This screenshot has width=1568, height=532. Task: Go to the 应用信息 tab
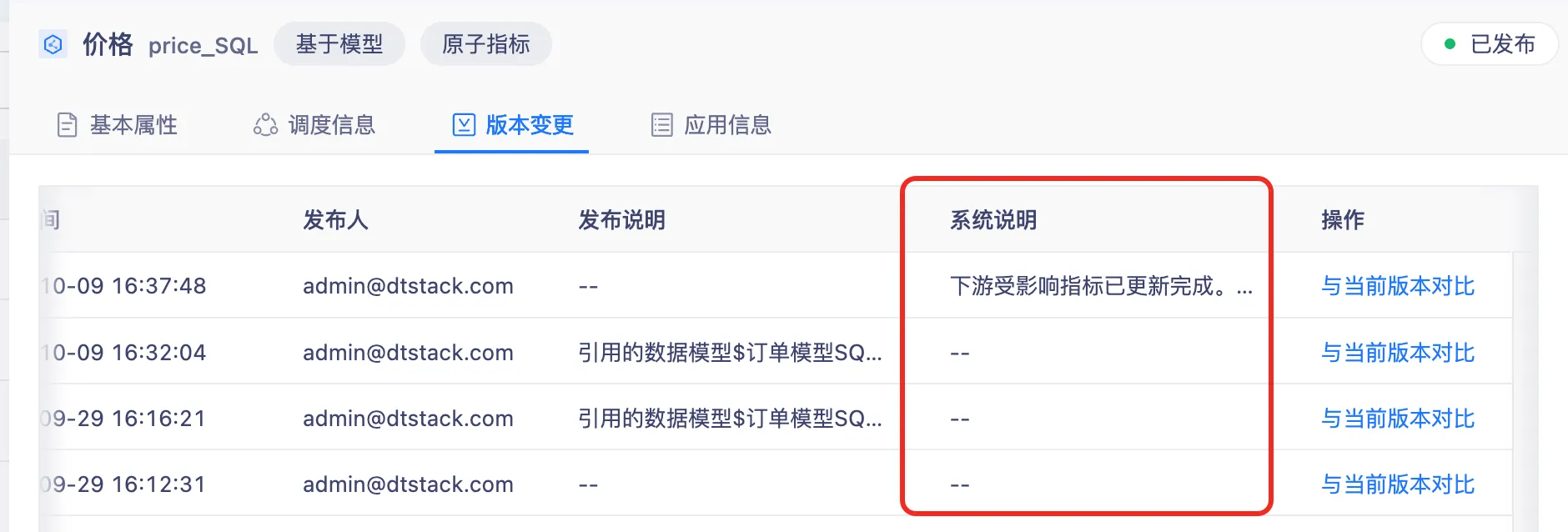coord(727,125)
